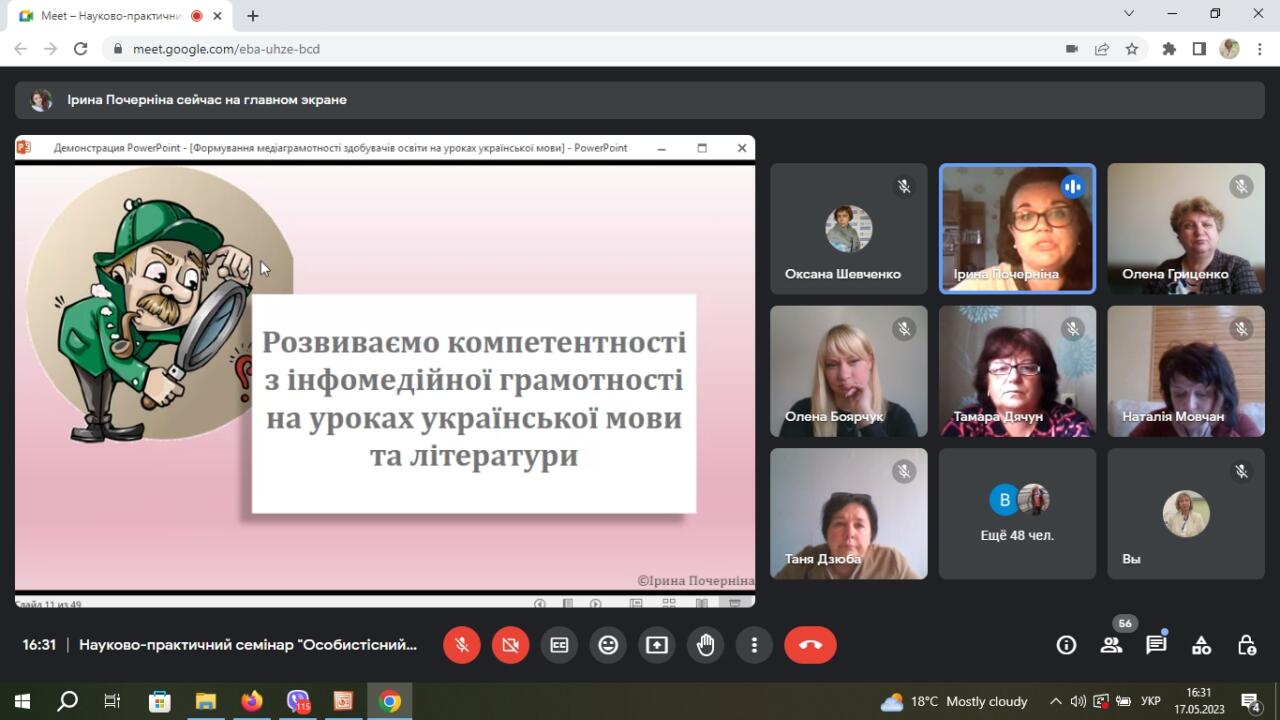Open a new Chrome tab

pos(253,16)
